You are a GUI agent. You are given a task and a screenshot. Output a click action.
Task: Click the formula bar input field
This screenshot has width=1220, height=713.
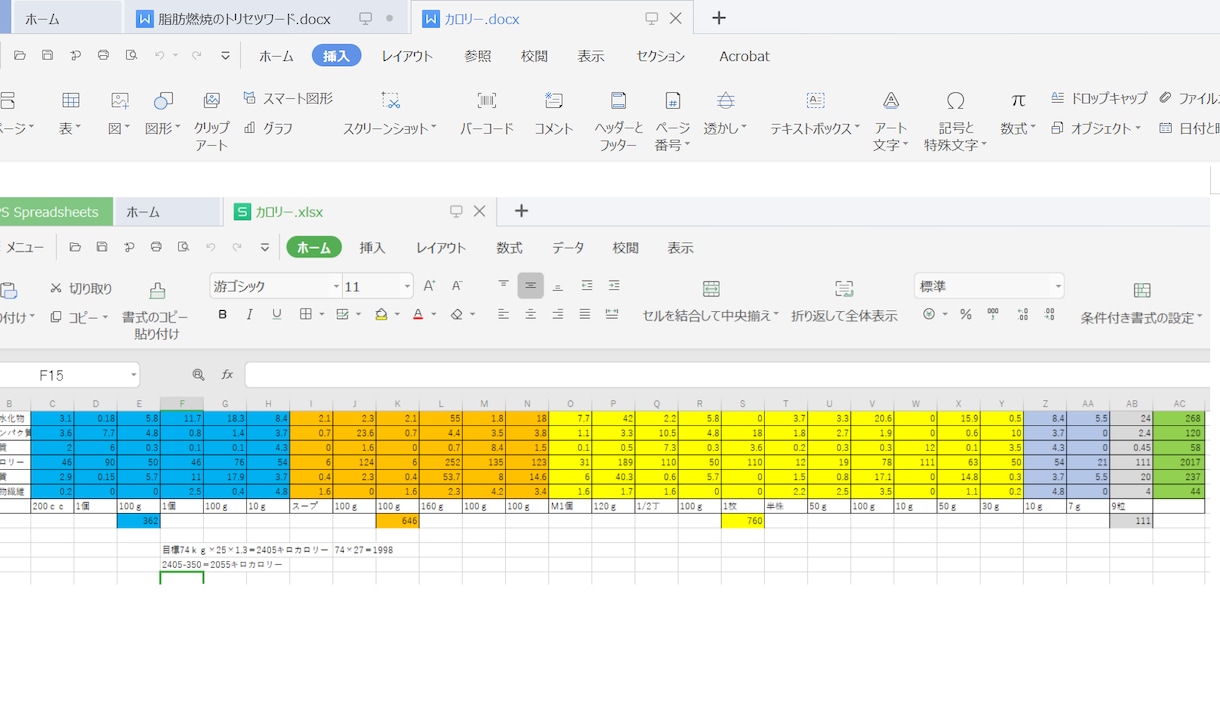tap(727, 375)
